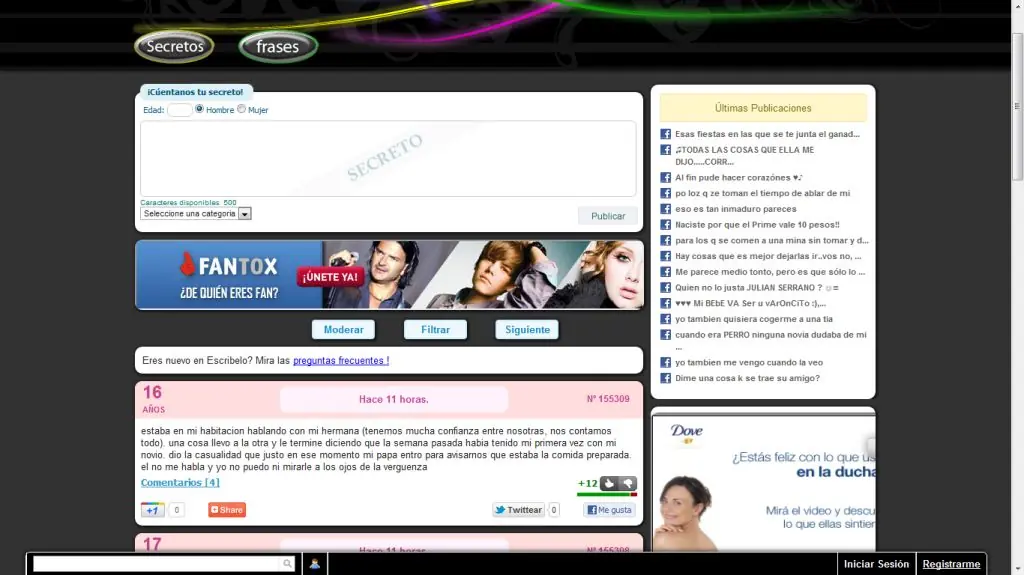Click Facebook icon beside 'yo tambien quisiera cogerme'
The image size is (1024, 575).
click(x=665, y=319)
